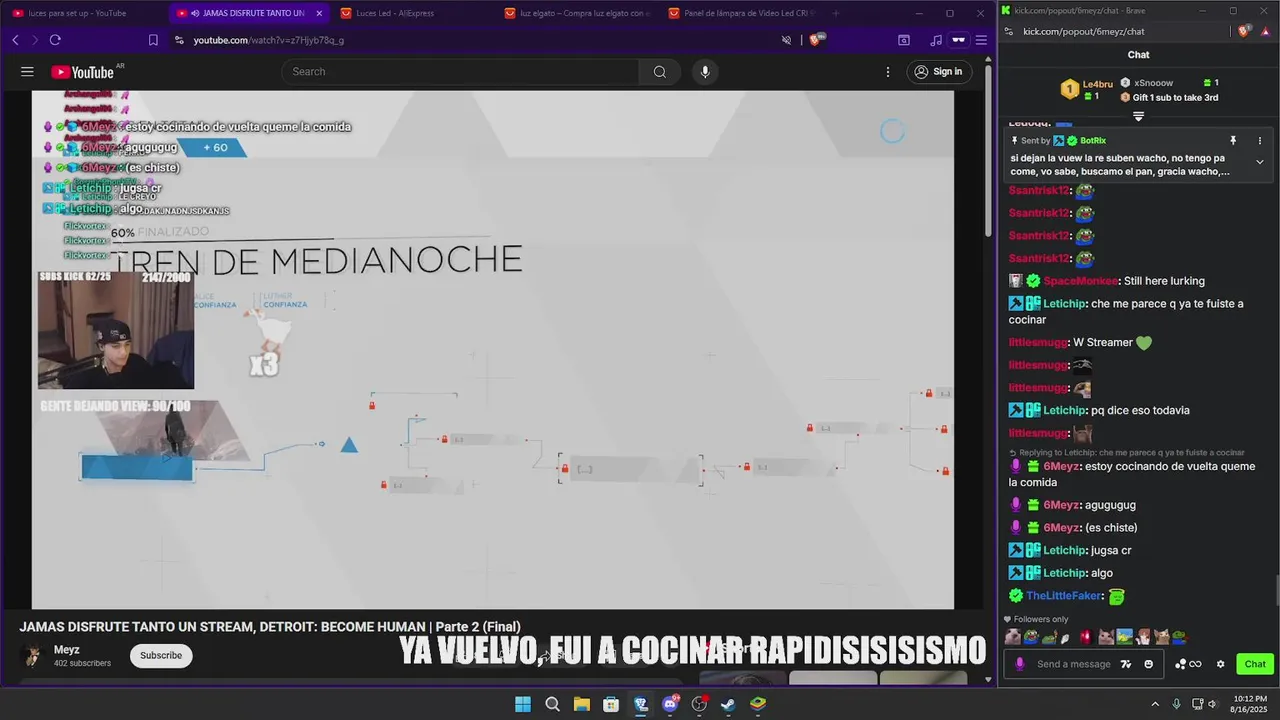The height and width of the screenshot is (720, 1280).
Task: Open Brave main menu hamburger
Action: (981, 40)
